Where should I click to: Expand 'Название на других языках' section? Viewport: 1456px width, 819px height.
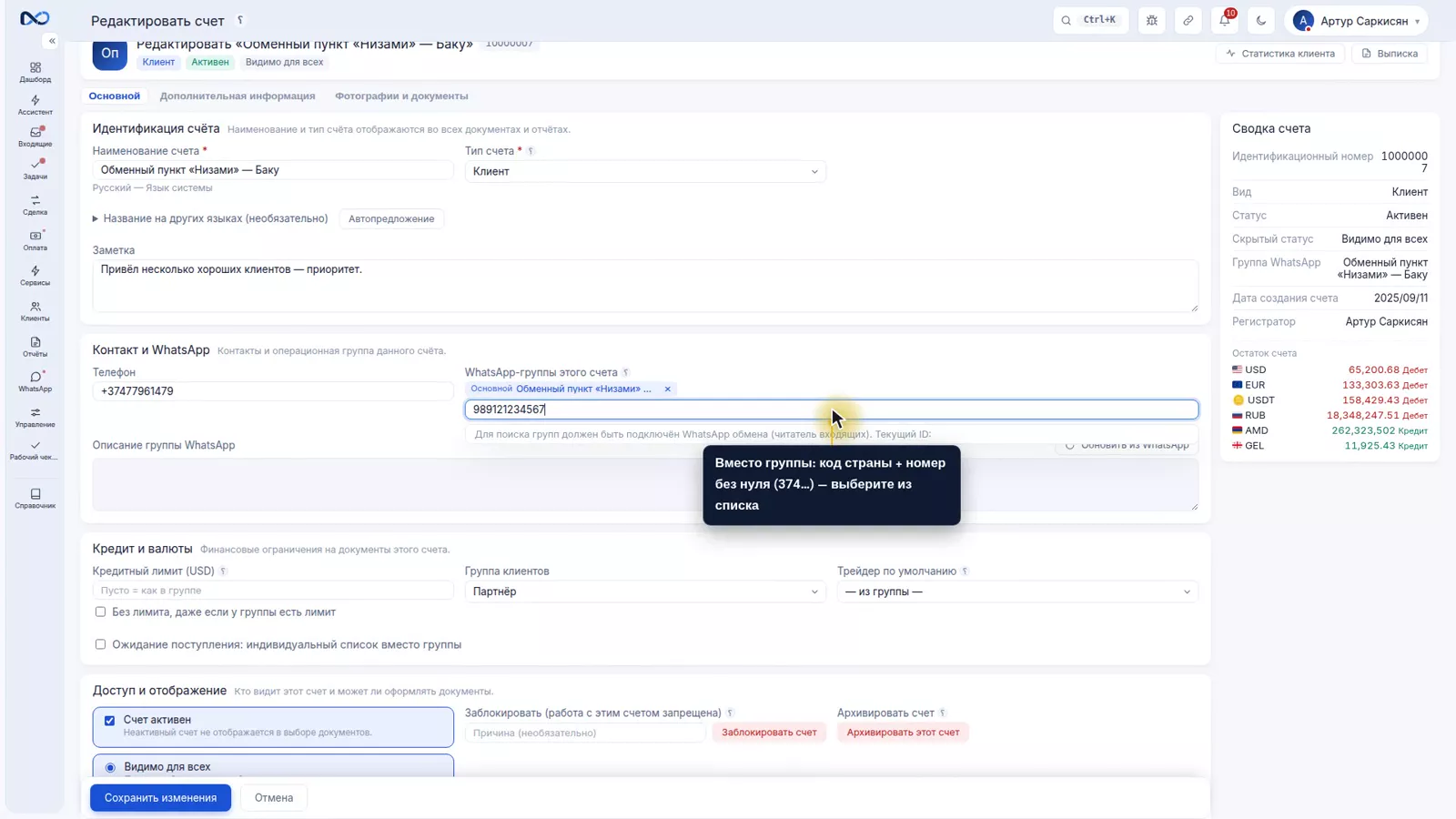[x=210, y=218]
